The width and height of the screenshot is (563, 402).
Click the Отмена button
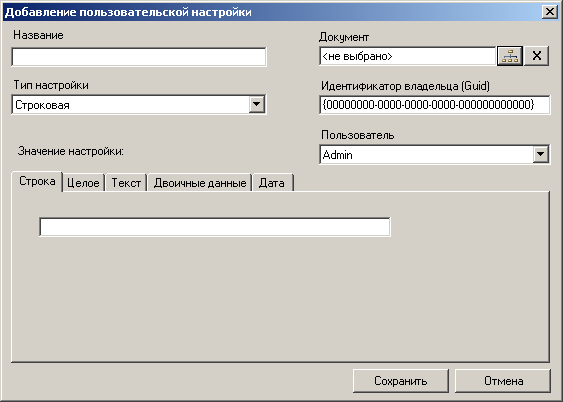click(503, 381)
